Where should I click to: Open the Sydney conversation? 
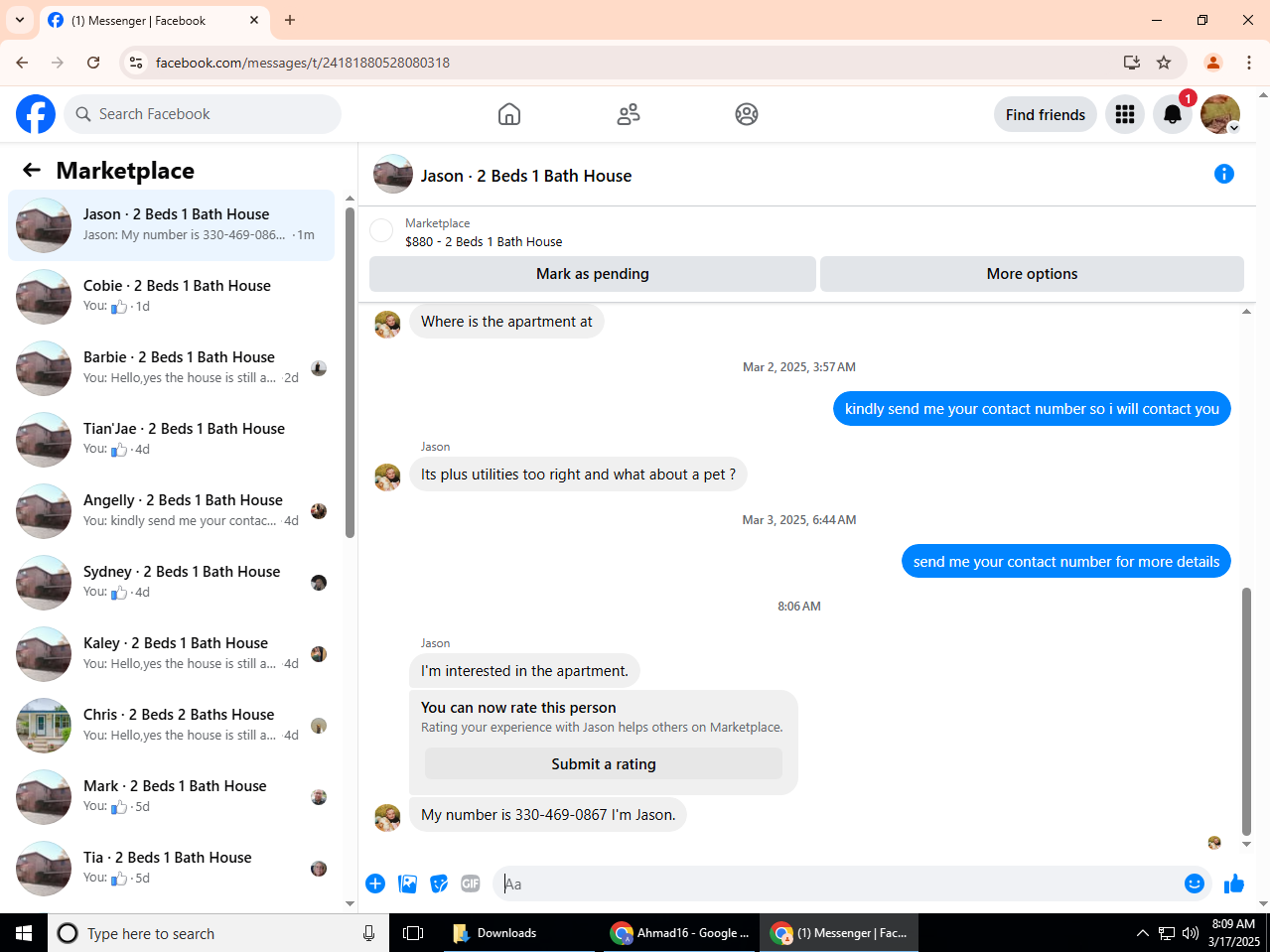171,583
